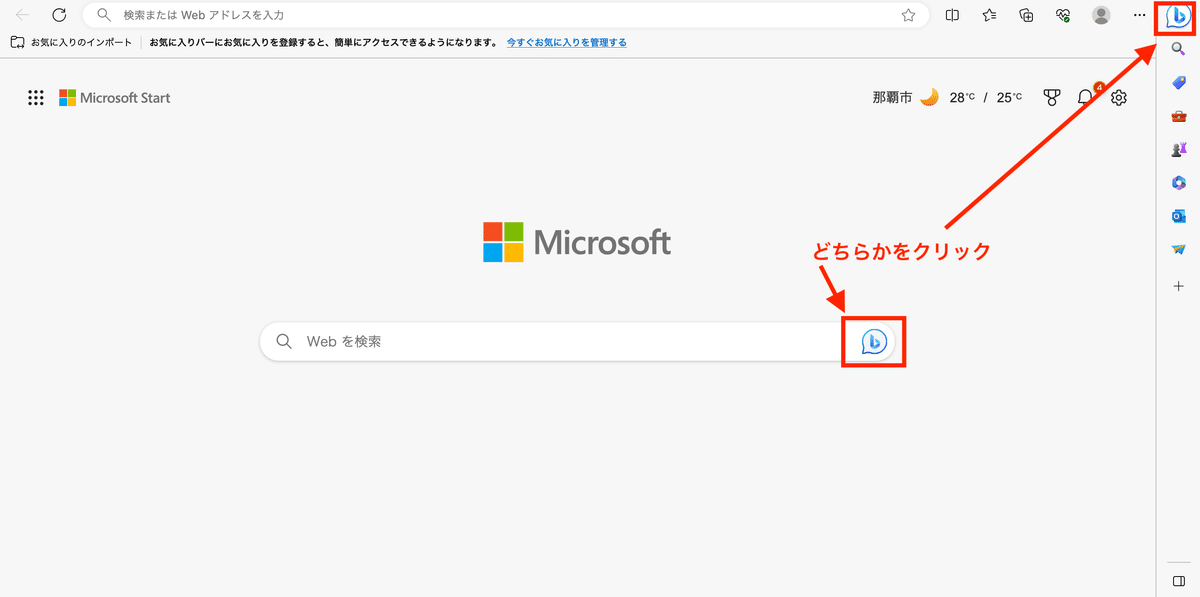
Task: Open the Collections icon
Action: coord(1026,15)
